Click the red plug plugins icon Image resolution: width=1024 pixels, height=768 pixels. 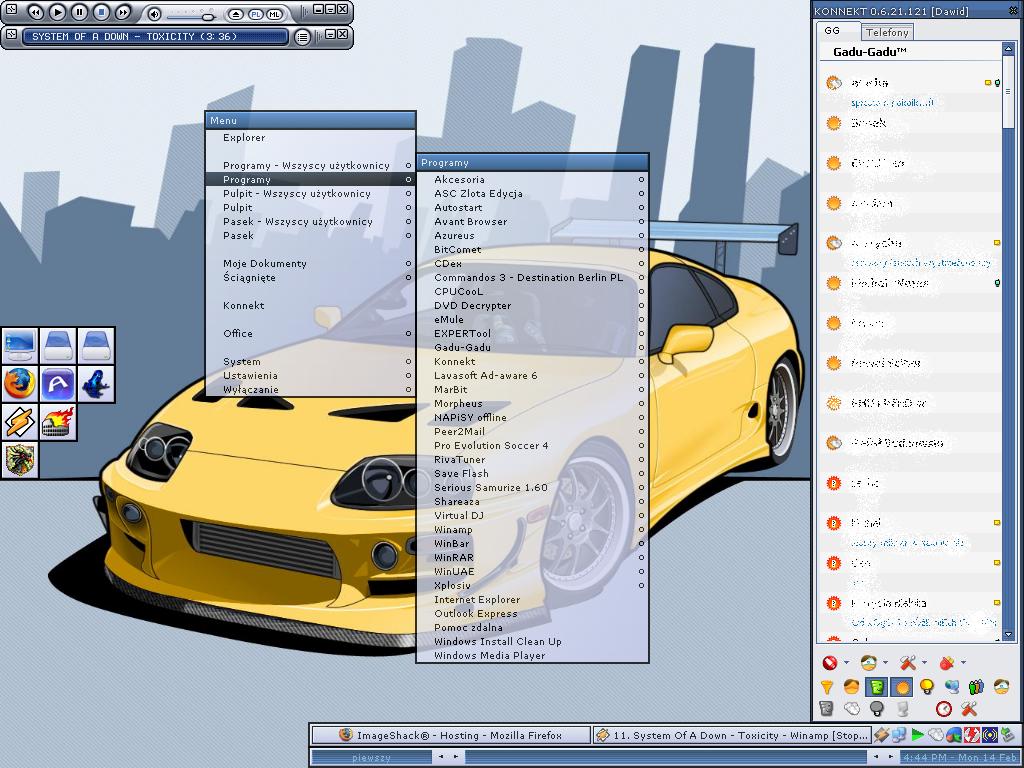pyautogui.click(x=947, y=663)
